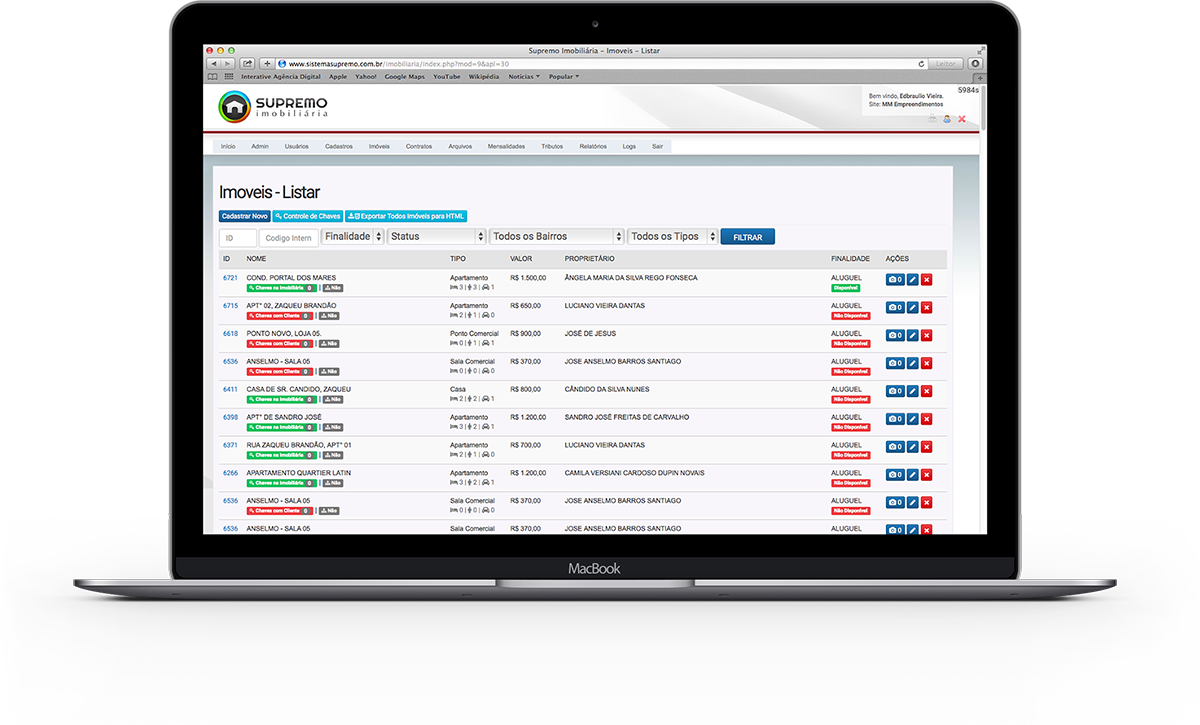Expand Notícias bookmarks folder

524,76
